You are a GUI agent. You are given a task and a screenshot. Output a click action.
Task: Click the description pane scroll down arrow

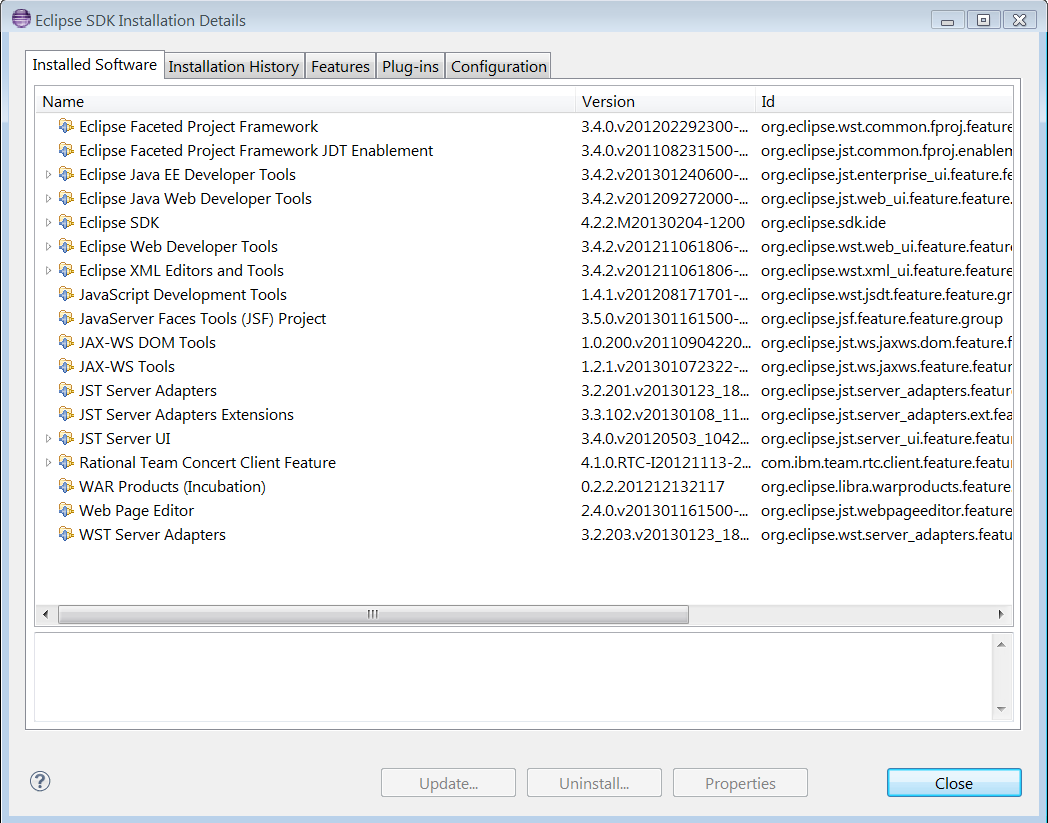coord(1001,709)
